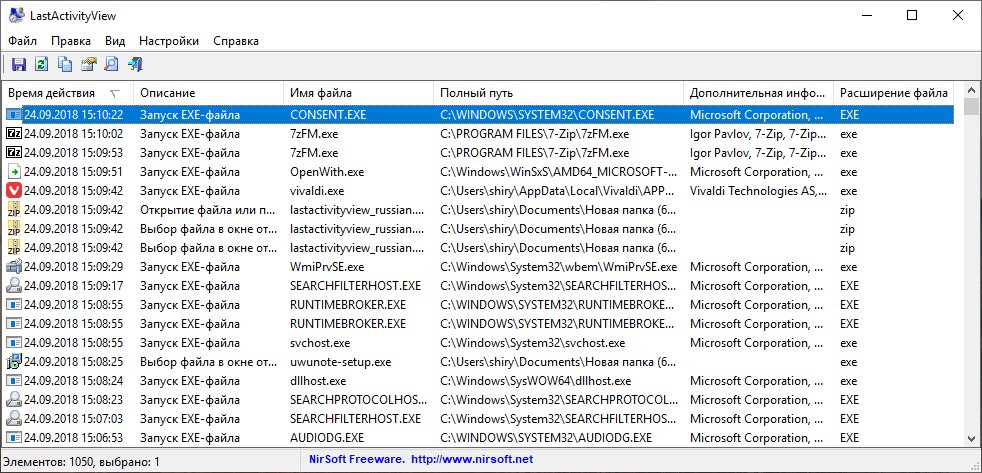Image resolution: width=982 pixels, height=473 pixels.
Task: Click the vertical scrollbar down arrow
Action: point(971,439)
